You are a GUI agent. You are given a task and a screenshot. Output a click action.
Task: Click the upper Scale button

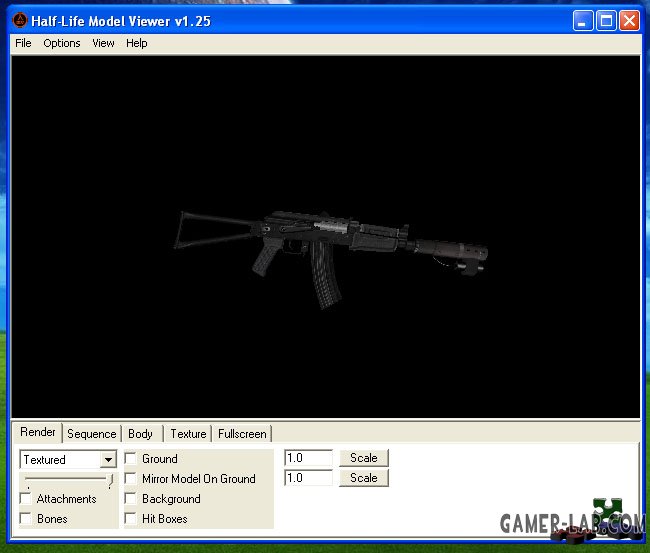pos(364,458)
